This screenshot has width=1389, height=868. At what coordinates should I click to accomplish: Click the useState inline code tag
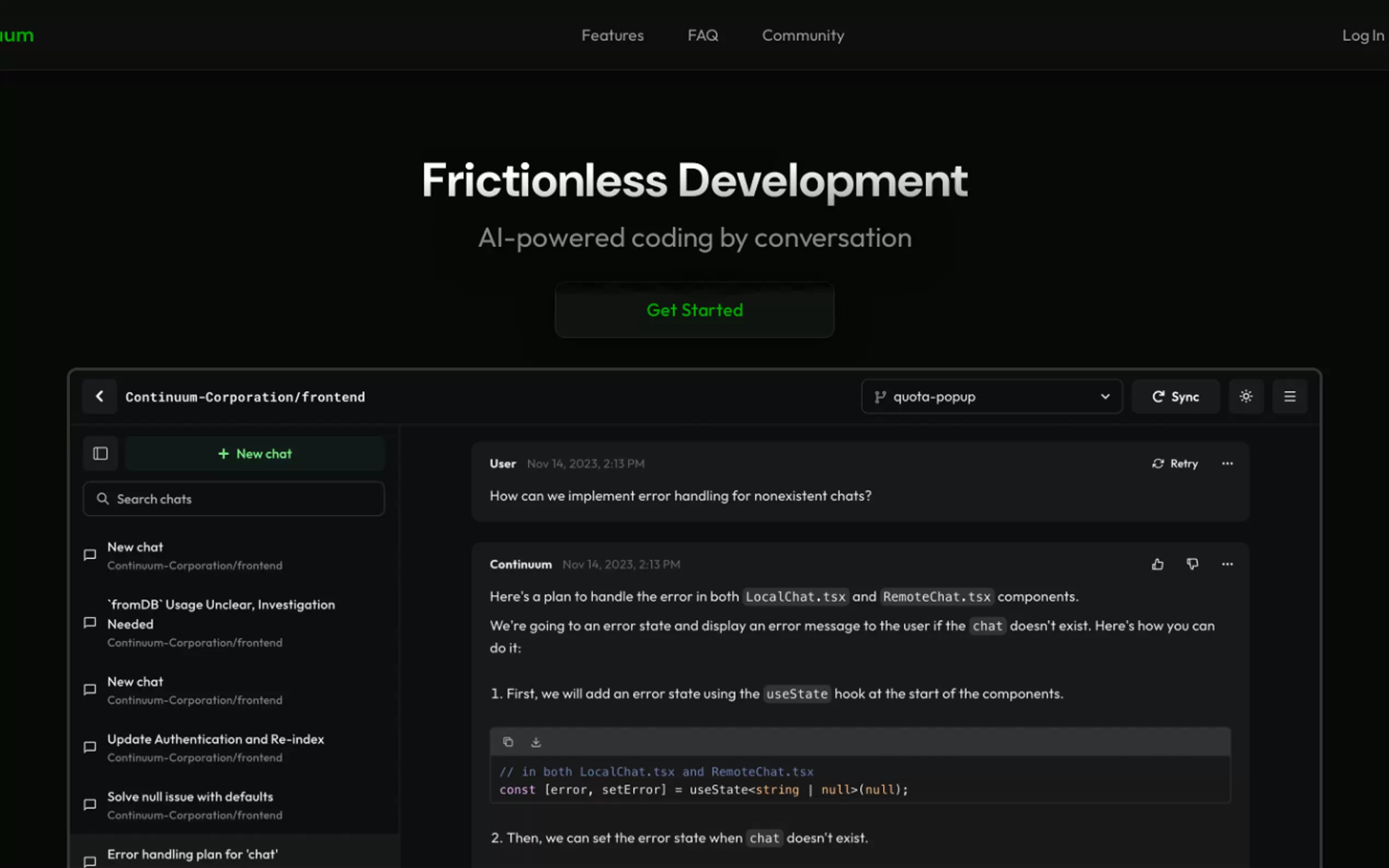[x=797, y=694]
